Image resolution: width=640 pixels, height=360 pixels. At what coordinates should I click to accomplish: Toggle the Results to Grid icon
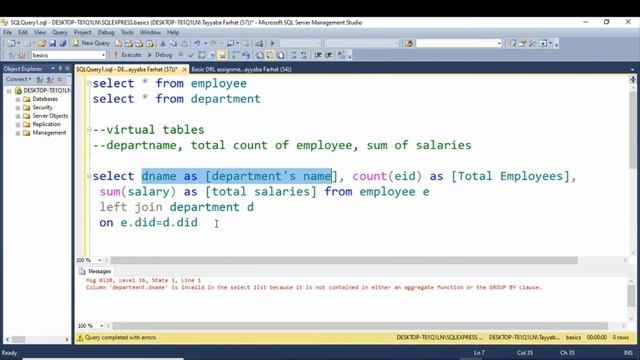[270, 55]
